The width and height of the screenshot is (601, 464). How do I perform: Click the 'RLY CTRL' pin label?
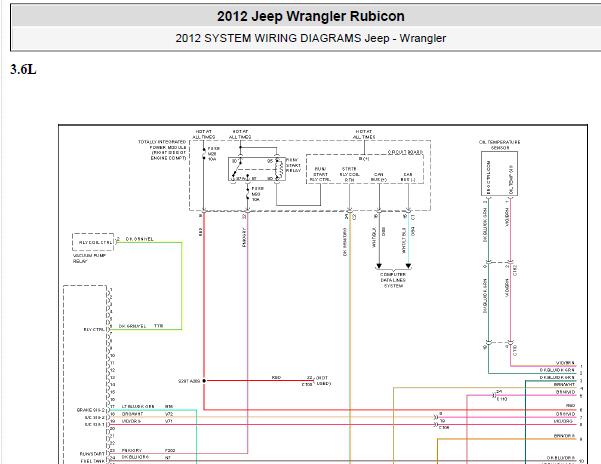94,330
